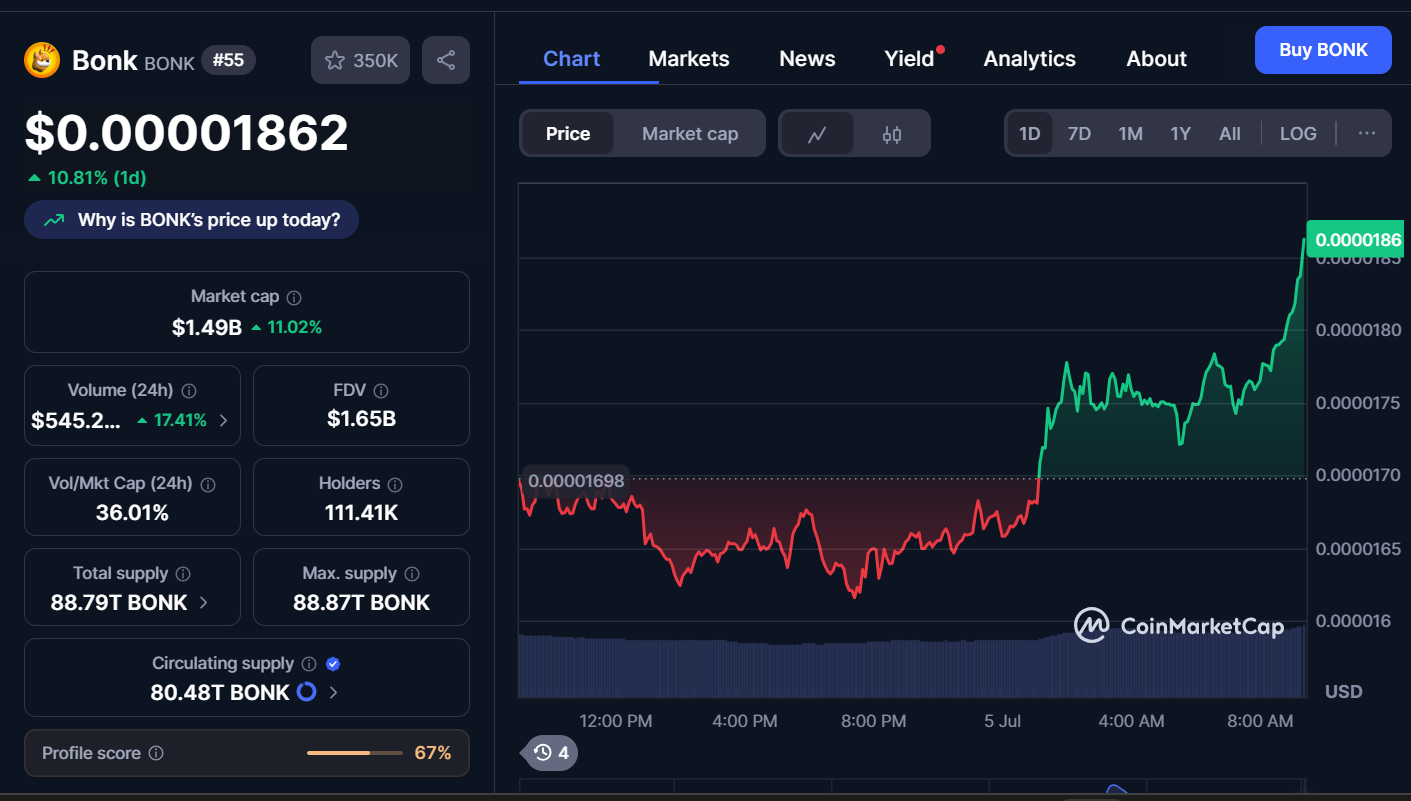1411x801 pixels.
Task: Click the info icon next to Vol/Mkt Cap (24h)
Action: pyautogui.click(x=208, y=484)
